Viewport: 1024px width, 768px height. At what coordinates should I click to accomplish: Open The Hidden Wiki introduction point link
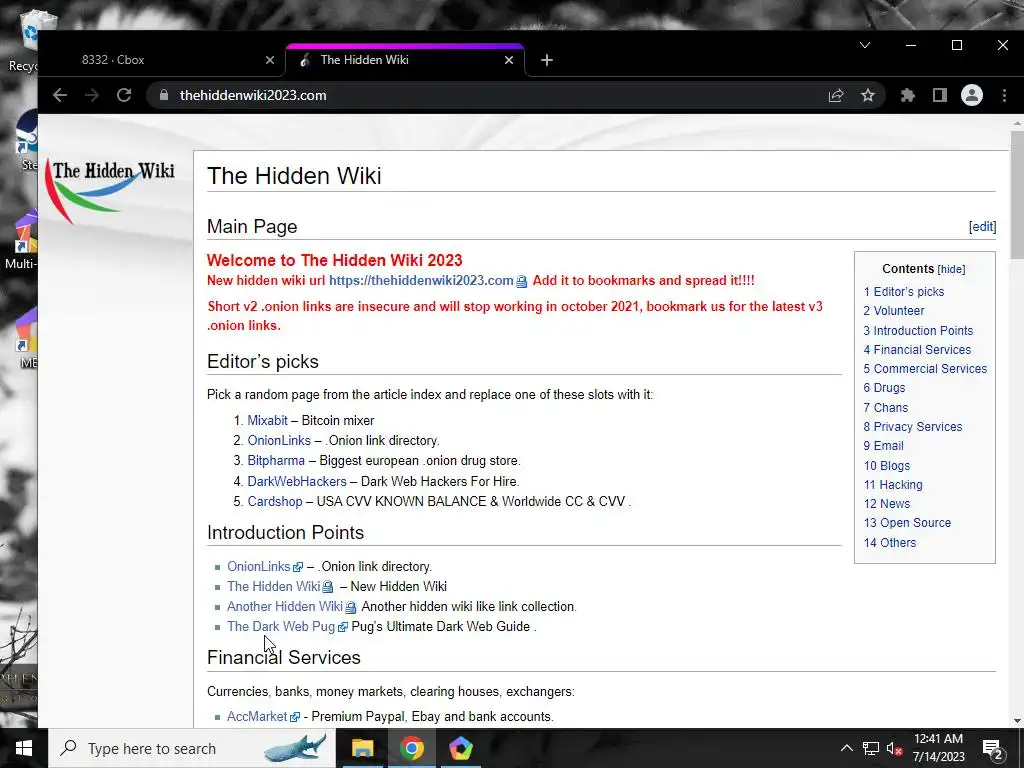tap(274, 586)
